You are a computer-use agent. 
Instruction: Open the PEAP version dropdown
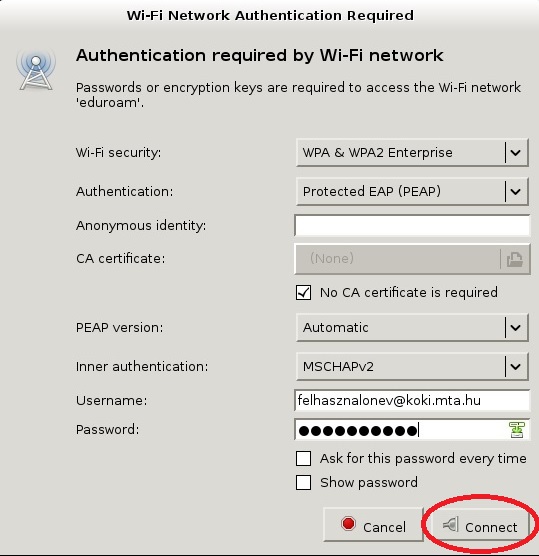[x=412, y=327]
